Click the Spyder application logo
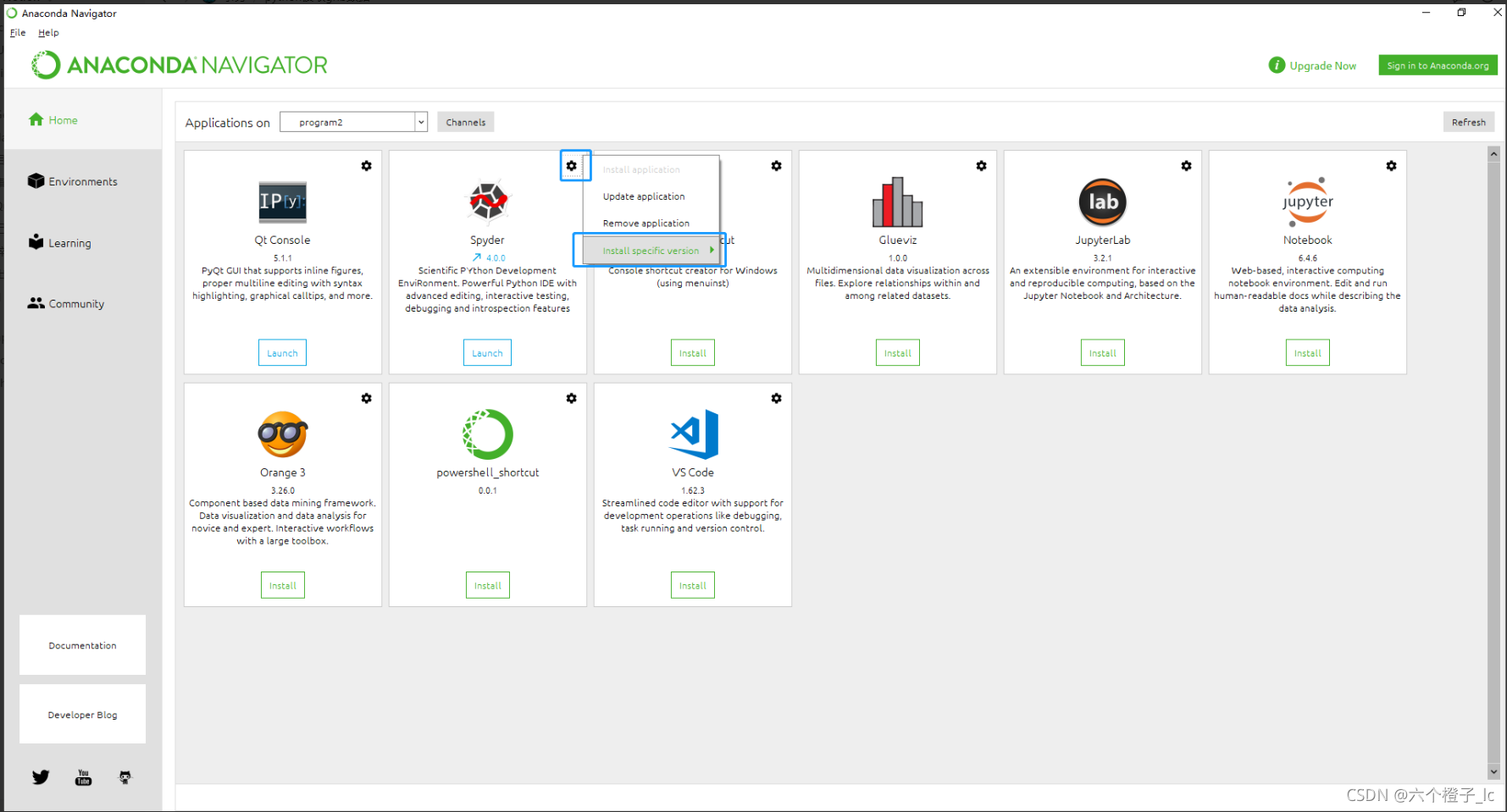 pos(488,202)
